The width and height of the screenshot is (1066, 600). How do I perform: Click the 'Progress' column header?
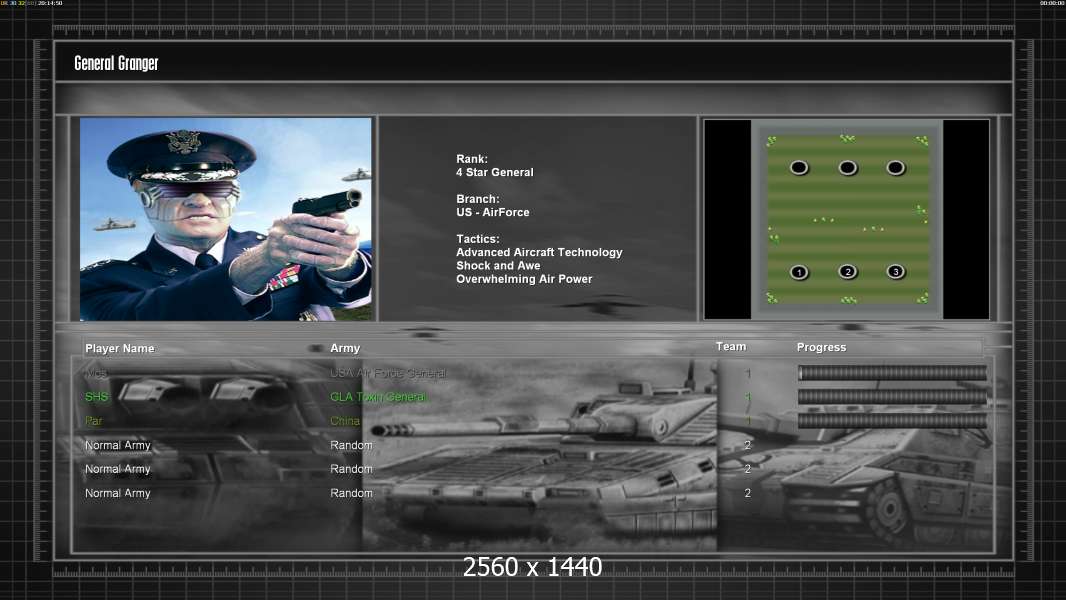[x=821, y=347]
